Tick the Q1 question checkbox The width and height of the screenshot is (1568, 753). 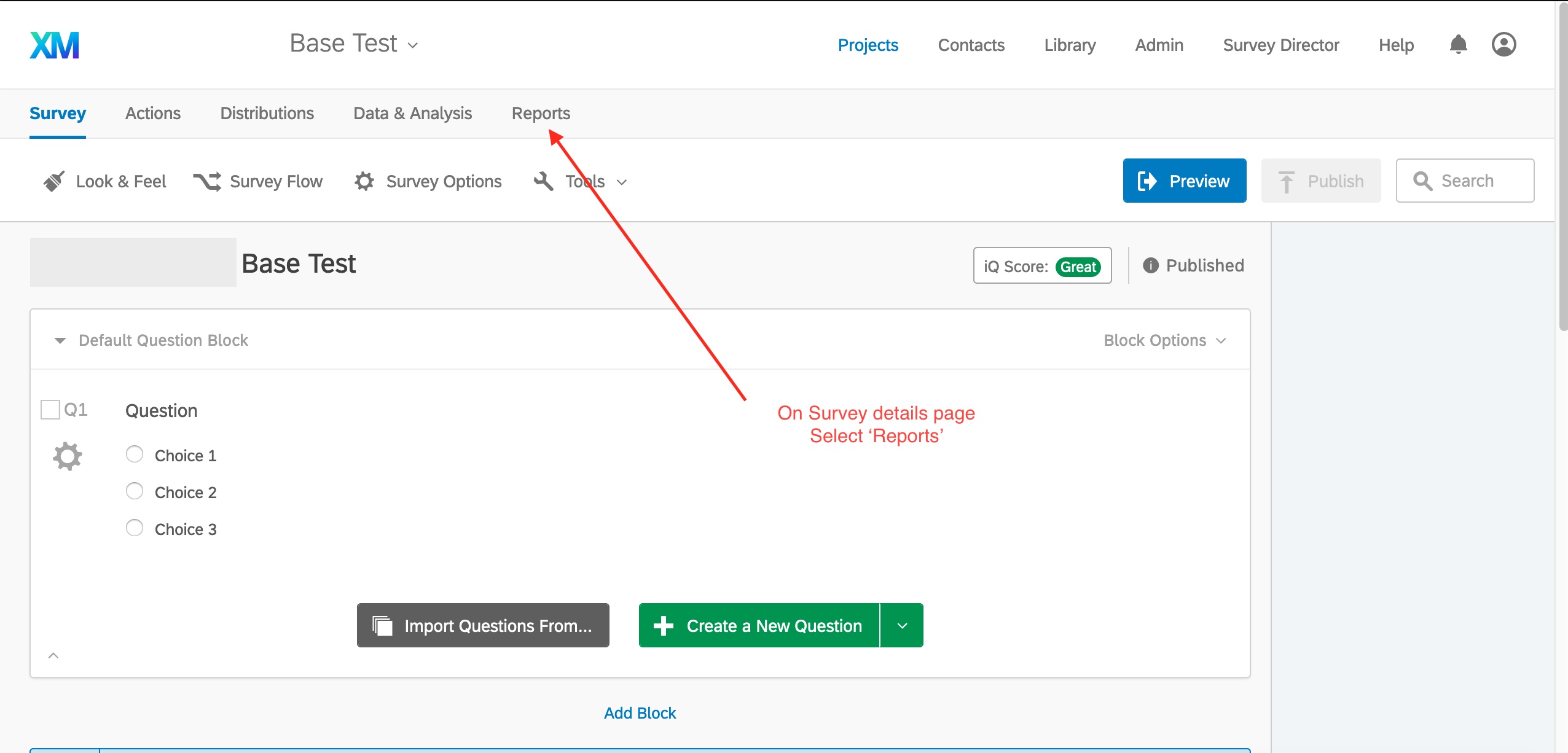[x=50, y=410]
